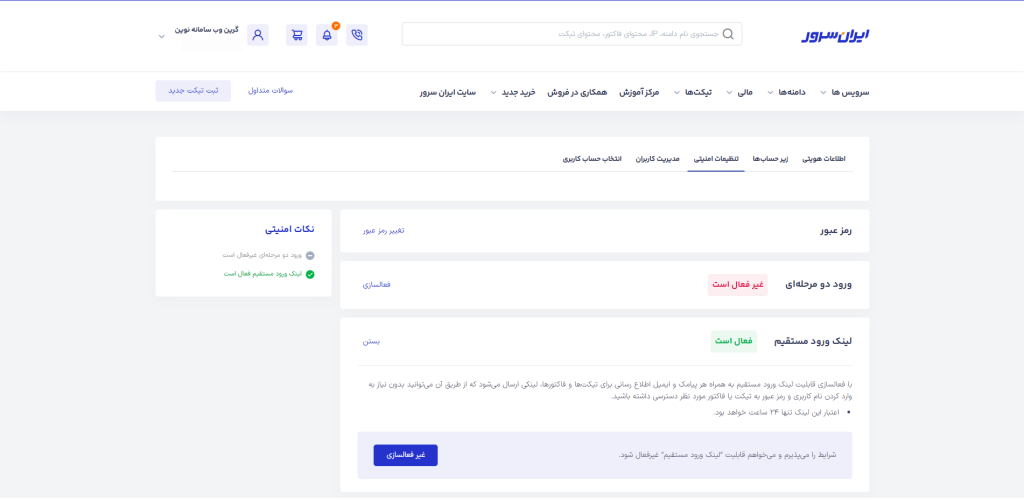The width and height of the screenshot is (1024, 500).
Task: Click the ثبت تیکت جدید button
Action: tap(193, 91)
